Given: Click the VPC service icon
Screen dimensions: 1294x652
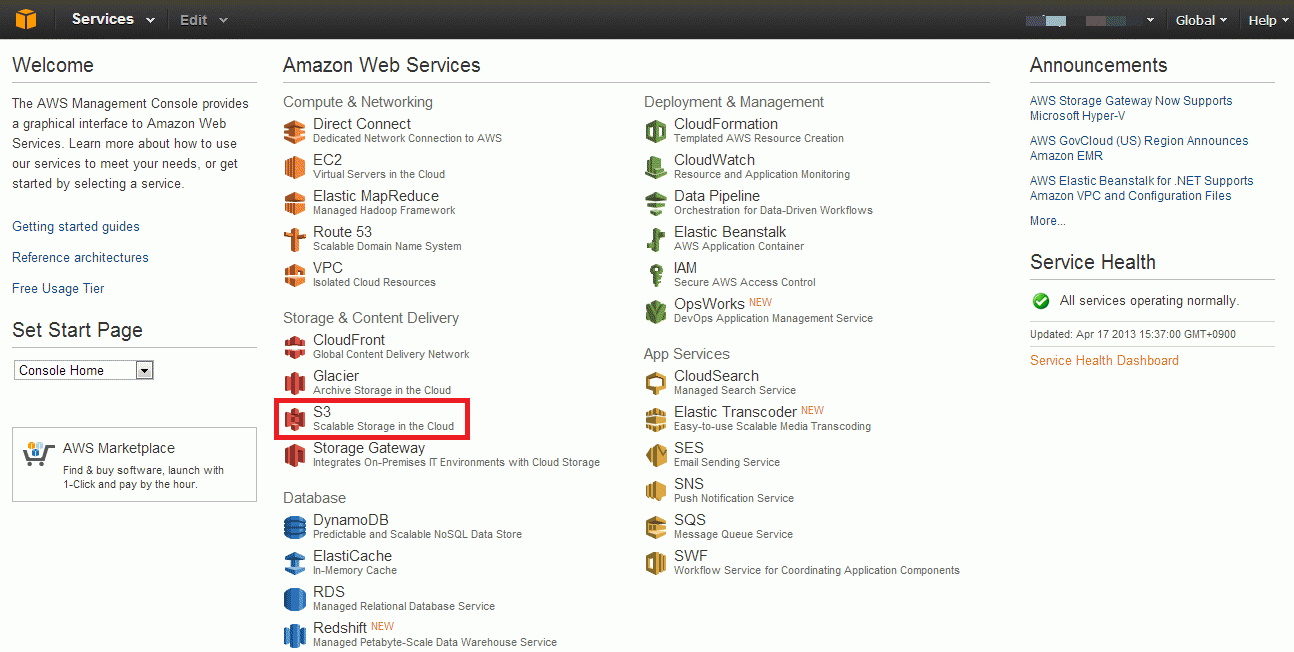Looking at the screenshot, I should click(294, 275).
